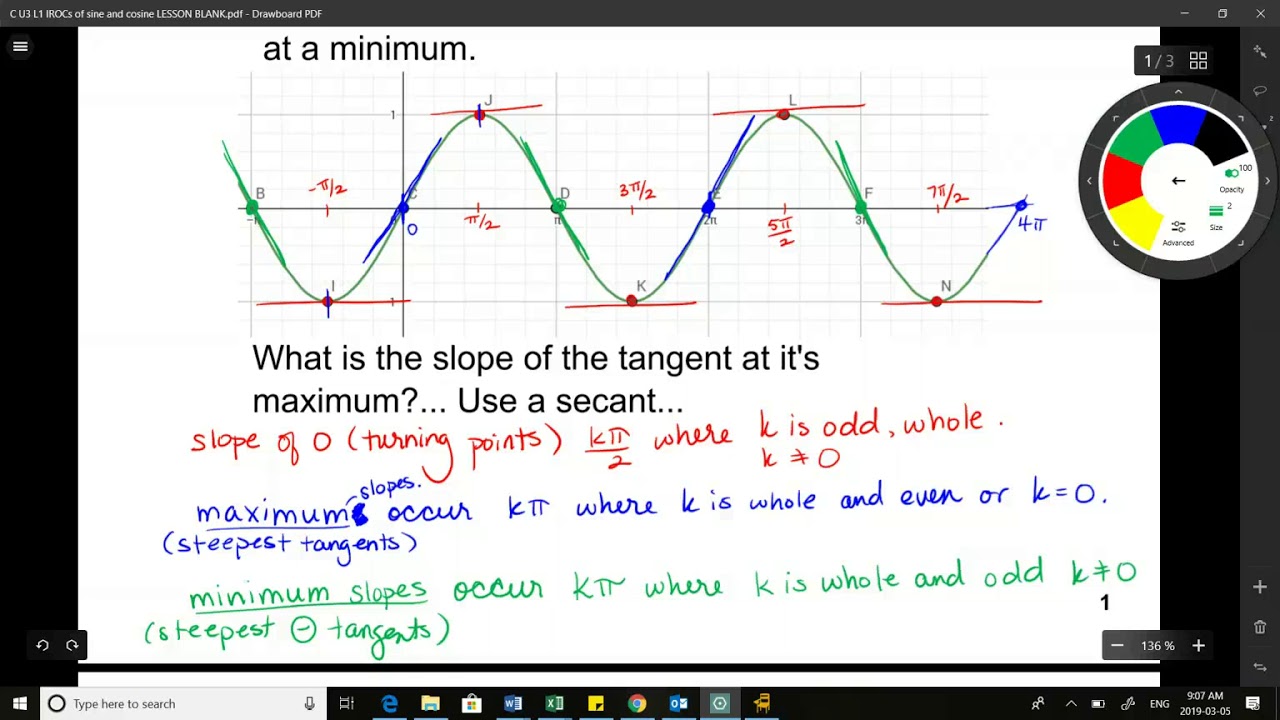Image resolution: width=1280 pixels, height=720 pixels.
Task: Open Sticky Notes from the taskbar
Action: [x=595, y=703]
